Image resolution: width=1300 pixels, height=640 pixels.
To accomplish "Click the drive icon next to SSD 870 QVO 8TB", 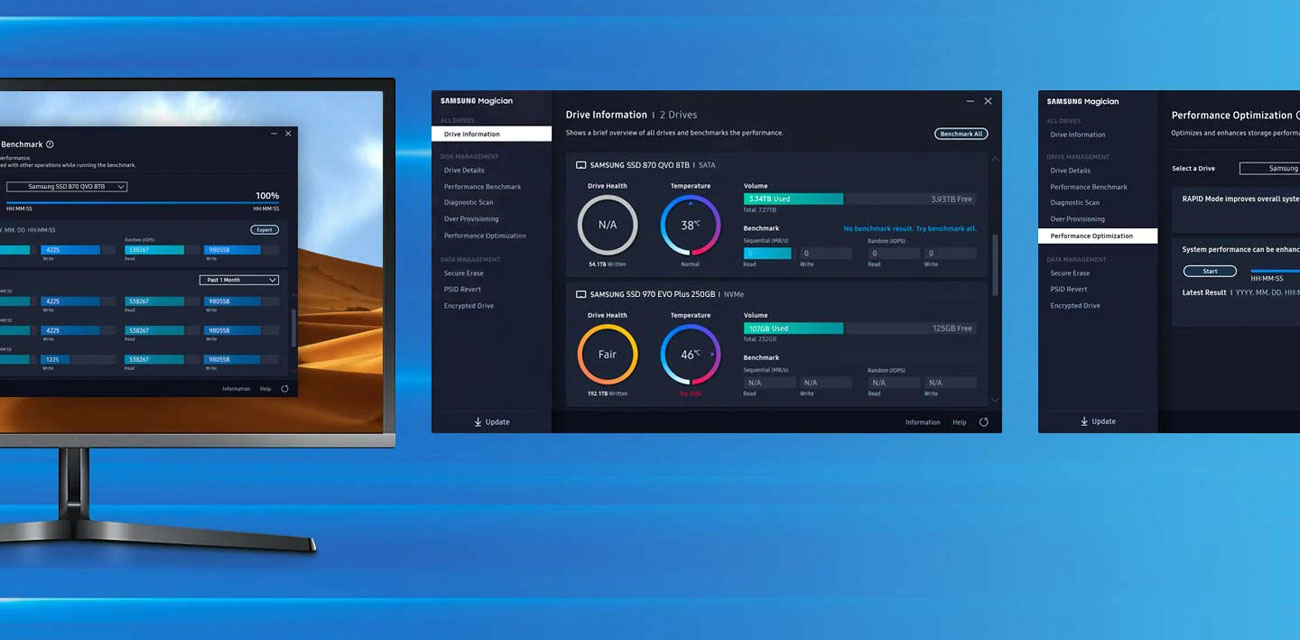I will (581, 165).
